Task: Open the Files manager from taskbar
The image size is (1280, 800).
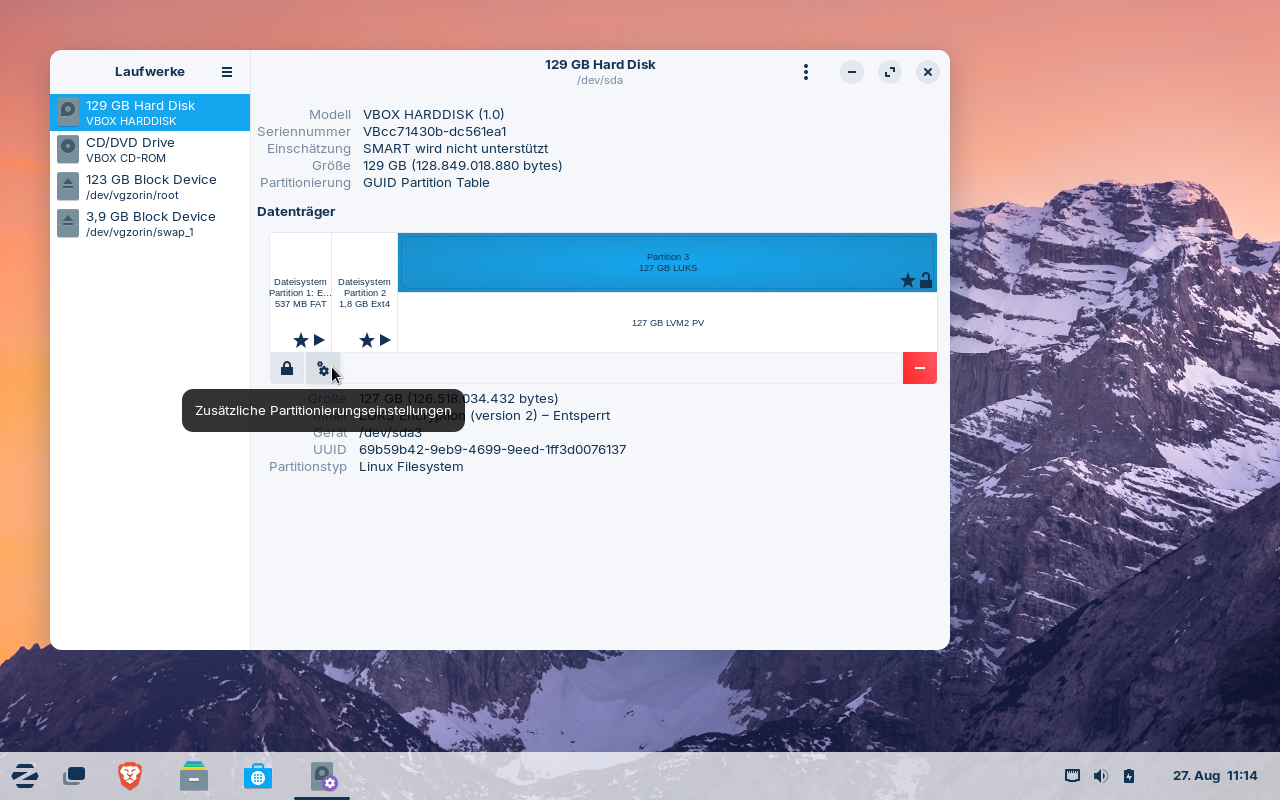Action: click(x=194, y=776)
